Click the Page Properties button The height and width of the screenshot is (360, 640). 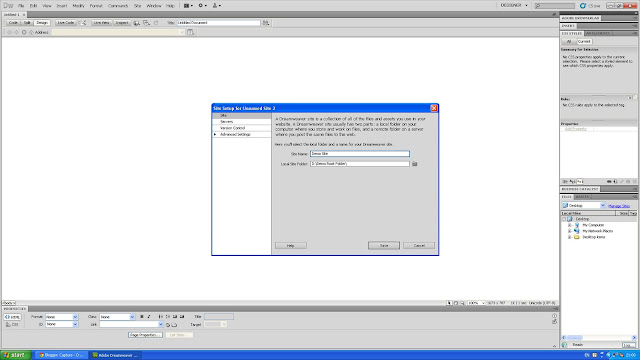[x=145, y=335]
